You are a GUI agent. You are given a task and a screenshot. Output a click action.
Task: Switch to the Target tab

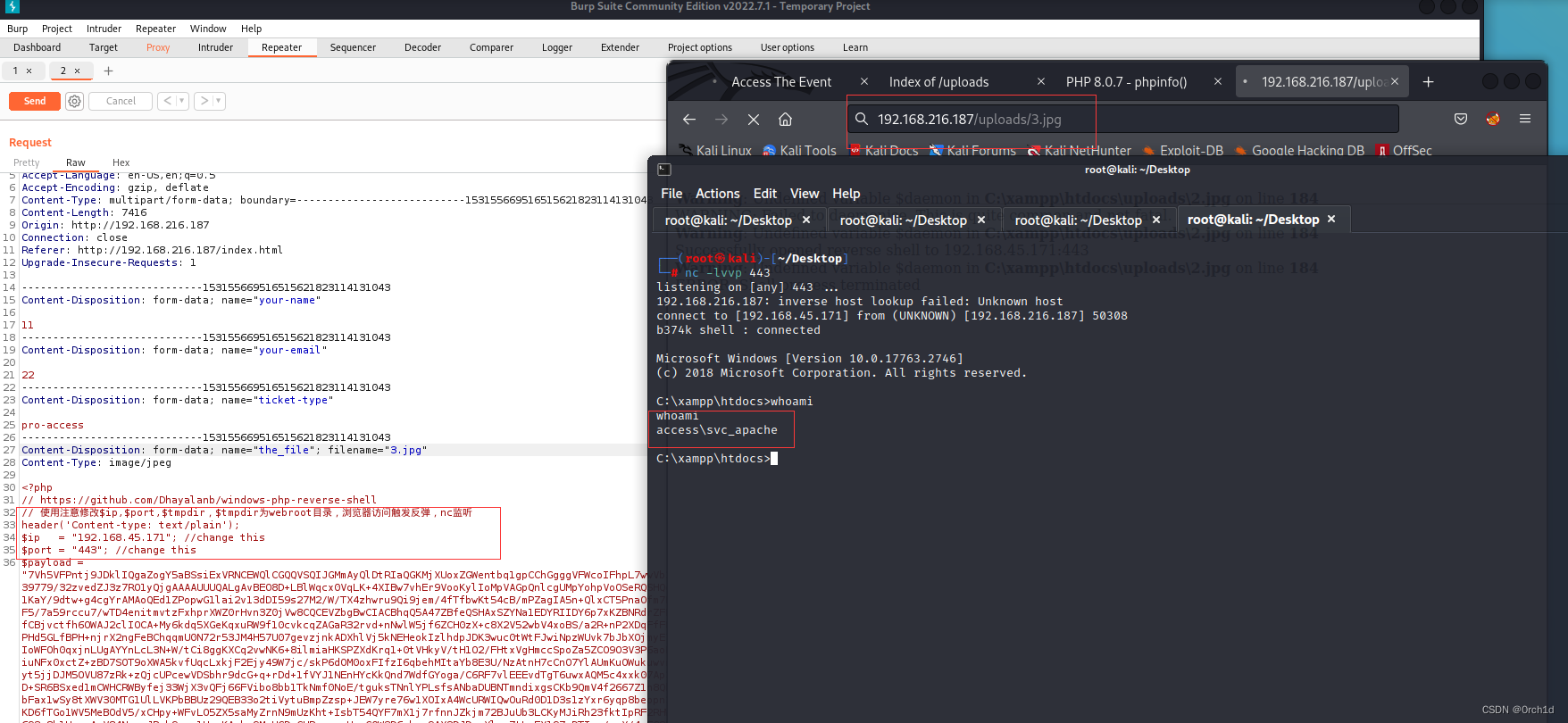tap(104, 47)
